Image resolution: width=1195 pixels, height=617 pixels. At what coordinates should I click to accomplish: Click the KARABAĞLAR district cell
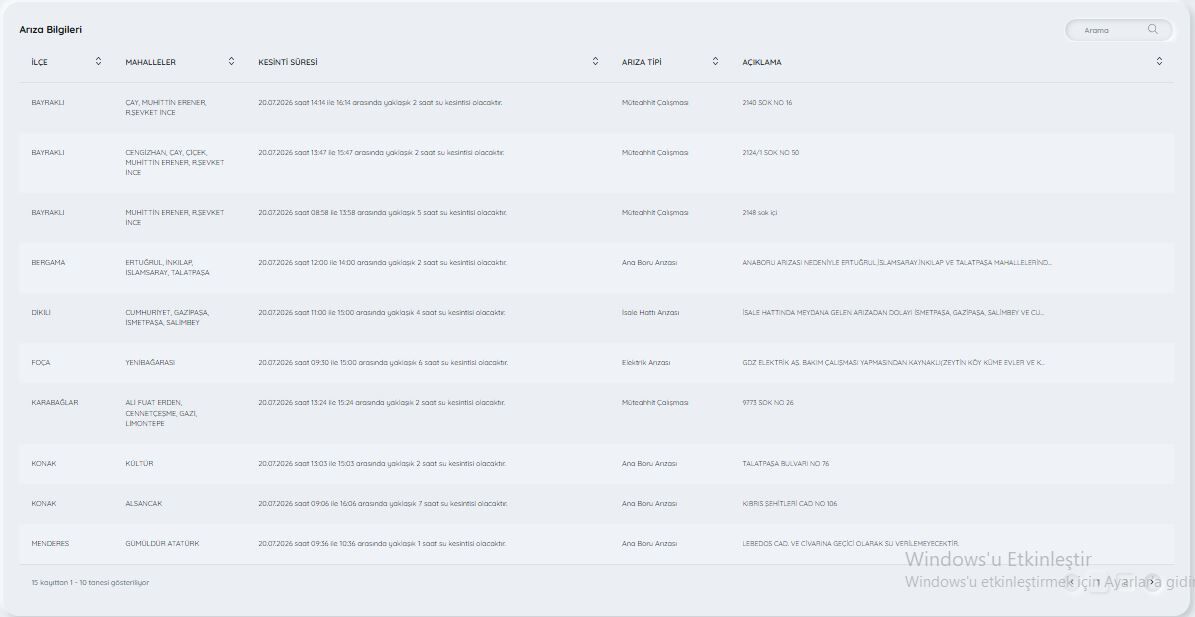tap(55, 402)
